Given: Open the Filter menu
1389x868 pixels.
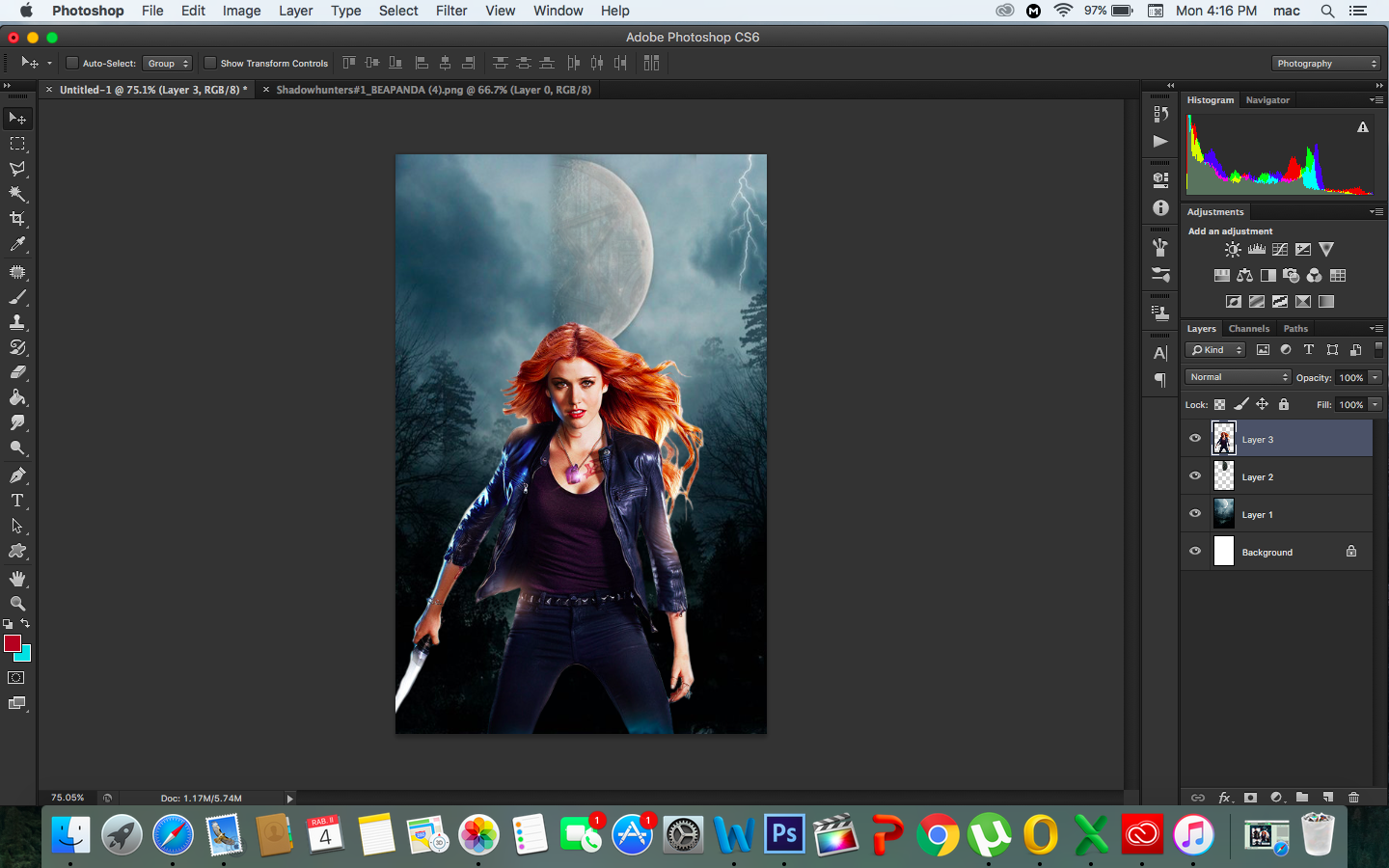Looking at the screenshot, I should pos(451,11).
